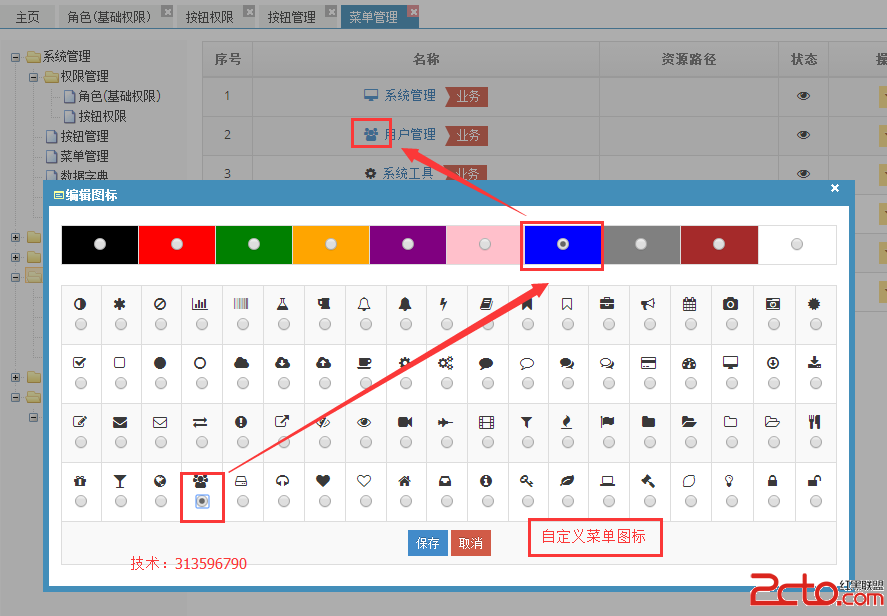
Task: Select the desktop monitor icon in the grid
Action: tap(730, 363)
